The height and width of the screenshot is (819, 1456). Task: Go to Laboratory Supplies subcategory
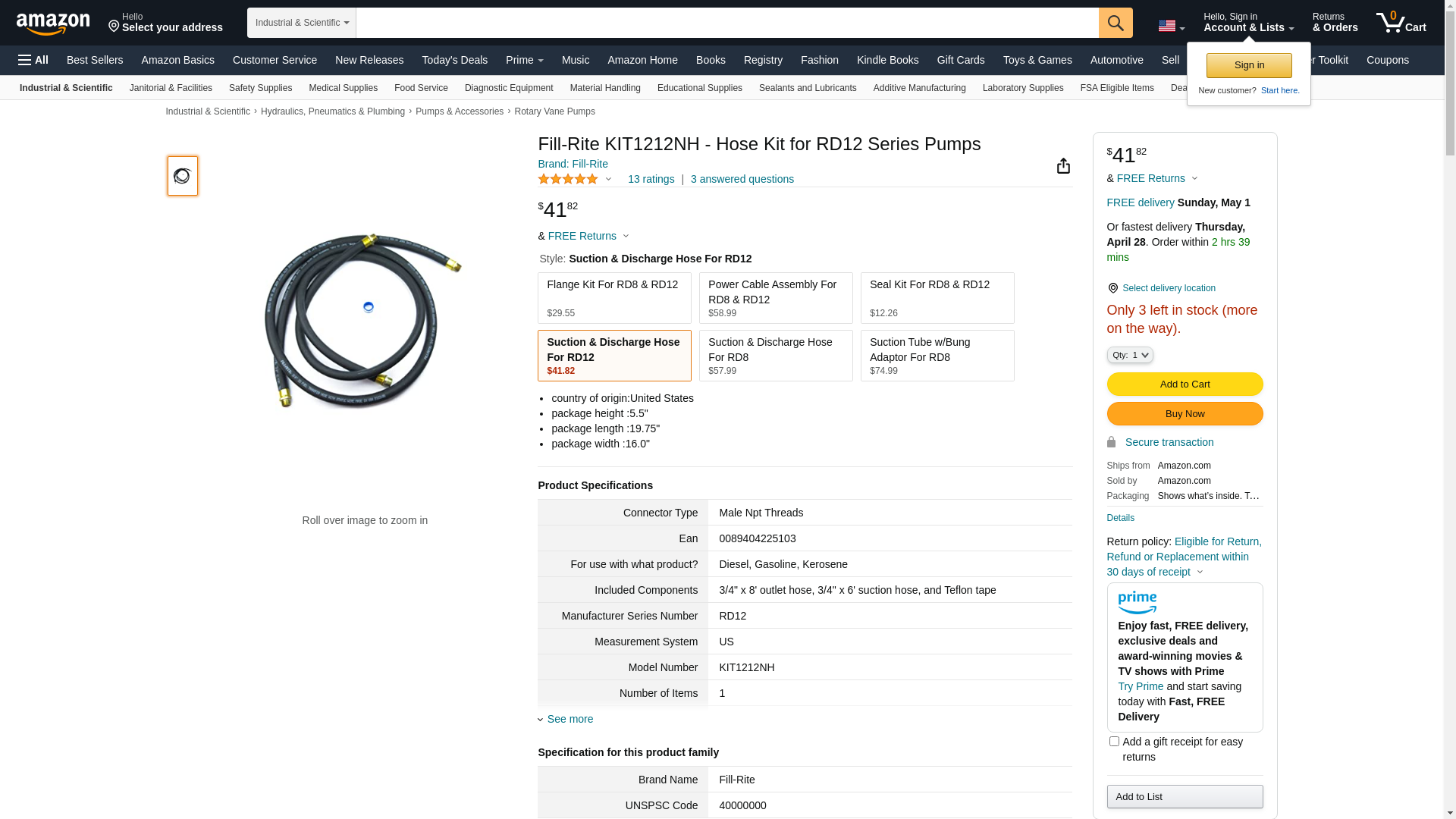(1022, 88)
